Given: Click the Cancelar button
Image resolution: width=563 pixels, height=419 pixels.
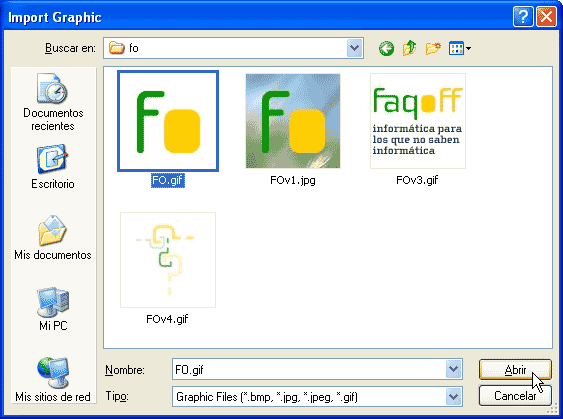Looking at the screenshot, I should coord(515,396).
